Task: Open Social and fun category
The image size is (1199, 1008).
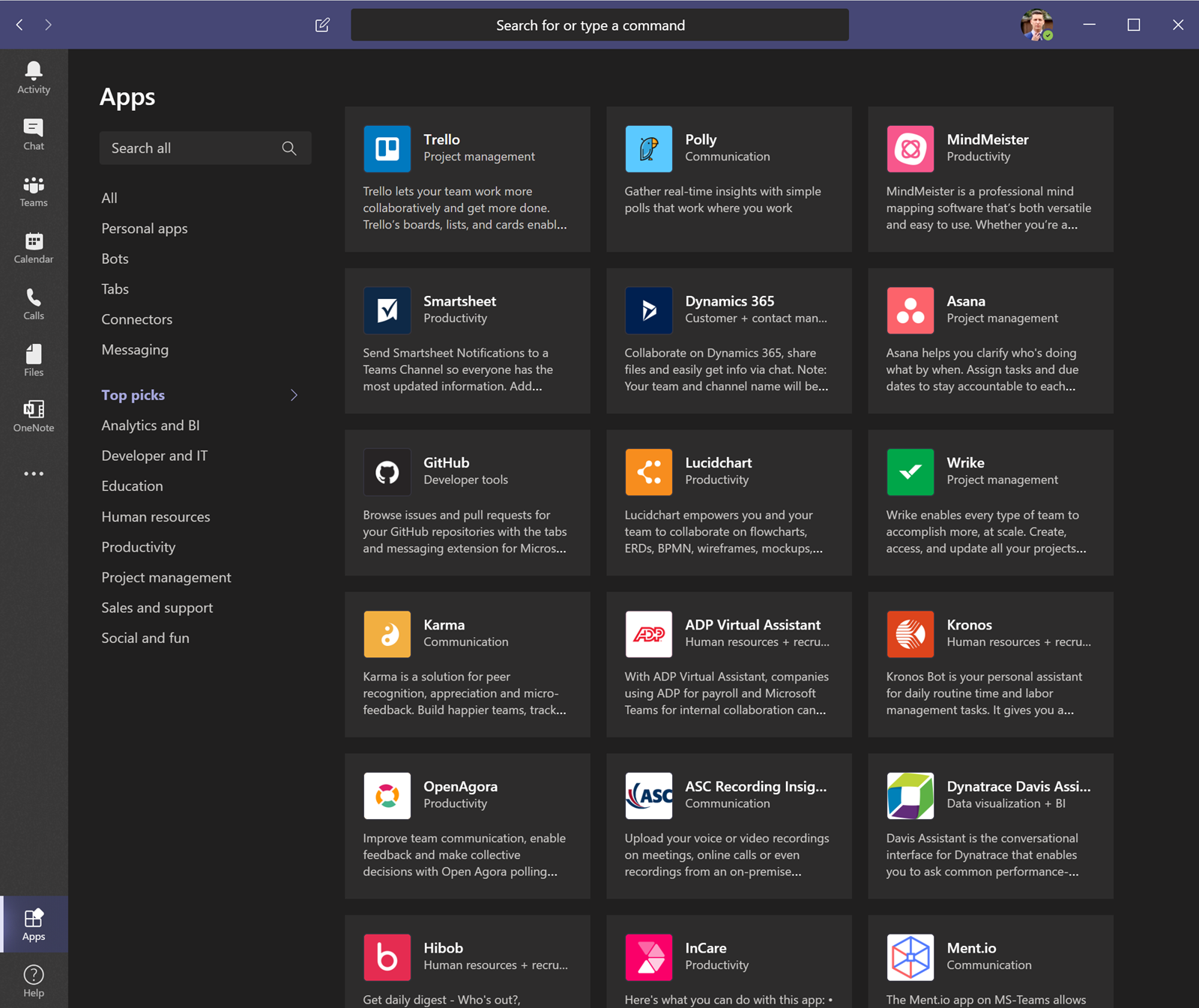Action: (145, 639)
